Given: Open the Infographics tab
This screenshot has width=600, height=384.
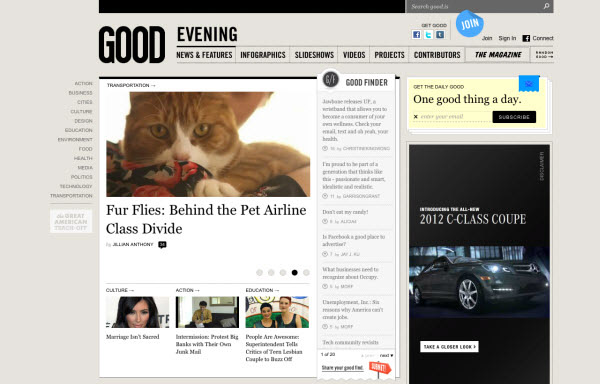Looking at the screenshot, I should click(263, 55).
